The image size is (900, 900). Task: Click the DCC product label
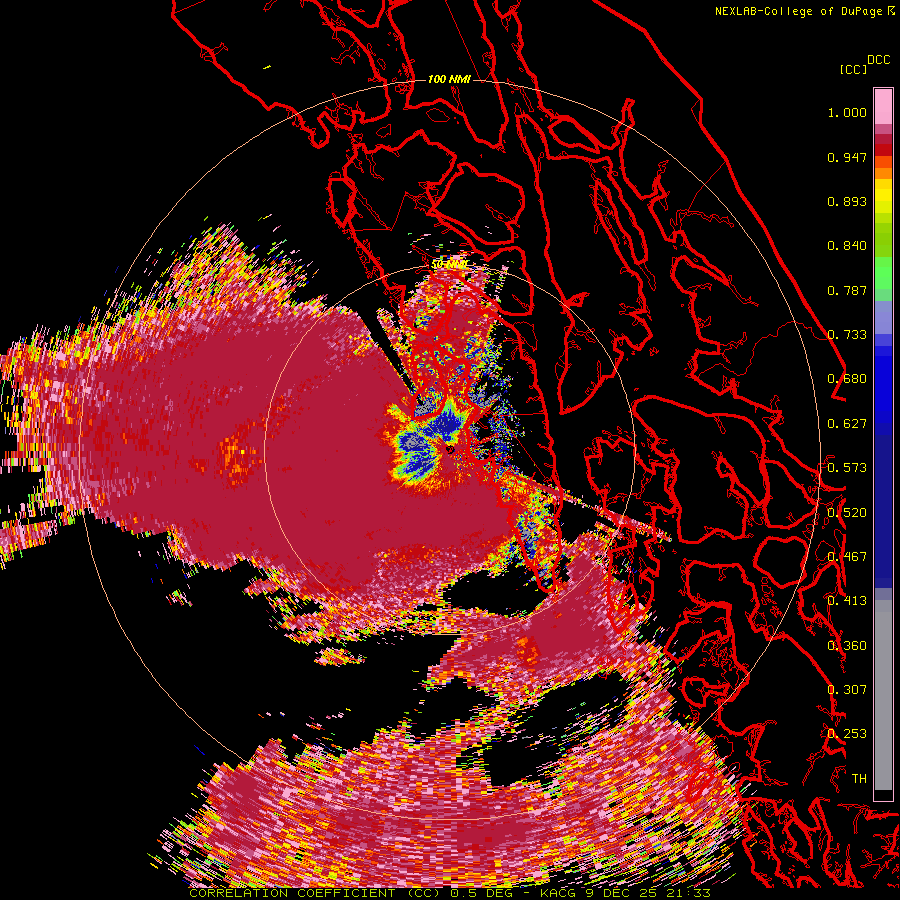pyautogui.click(x=879, y=60)
